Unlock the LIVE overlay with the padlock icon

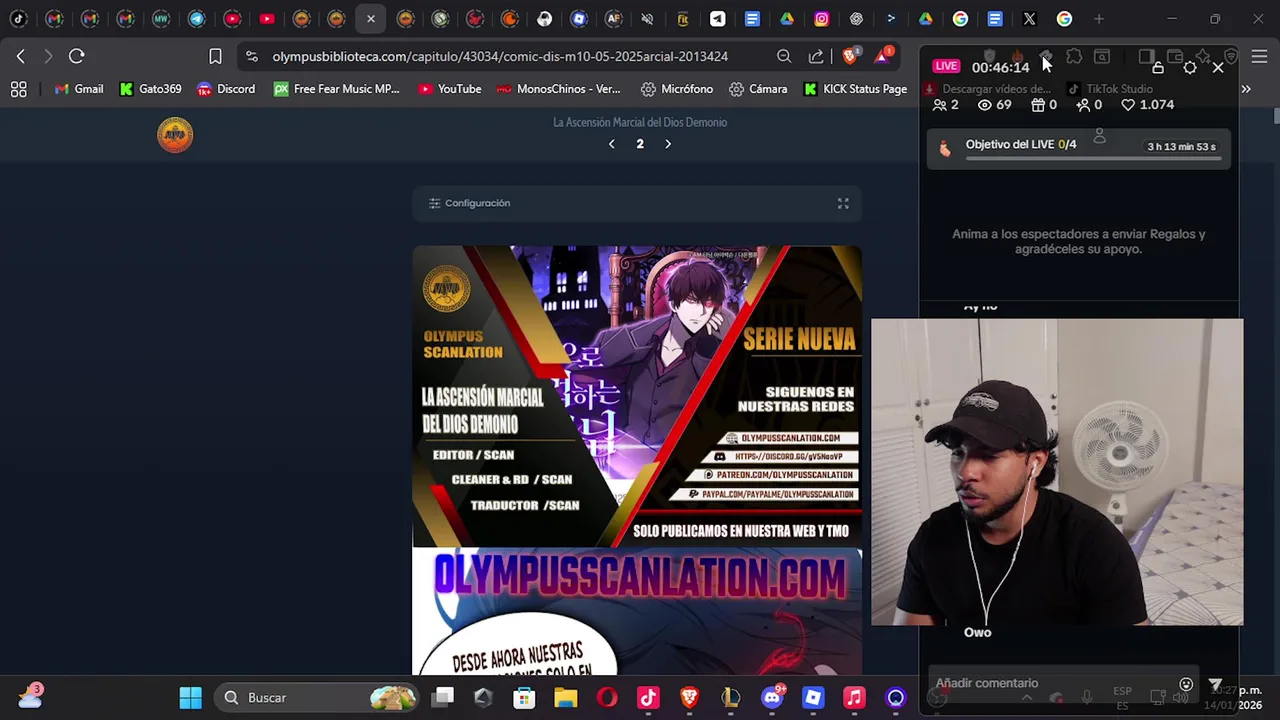point(1158,67)
